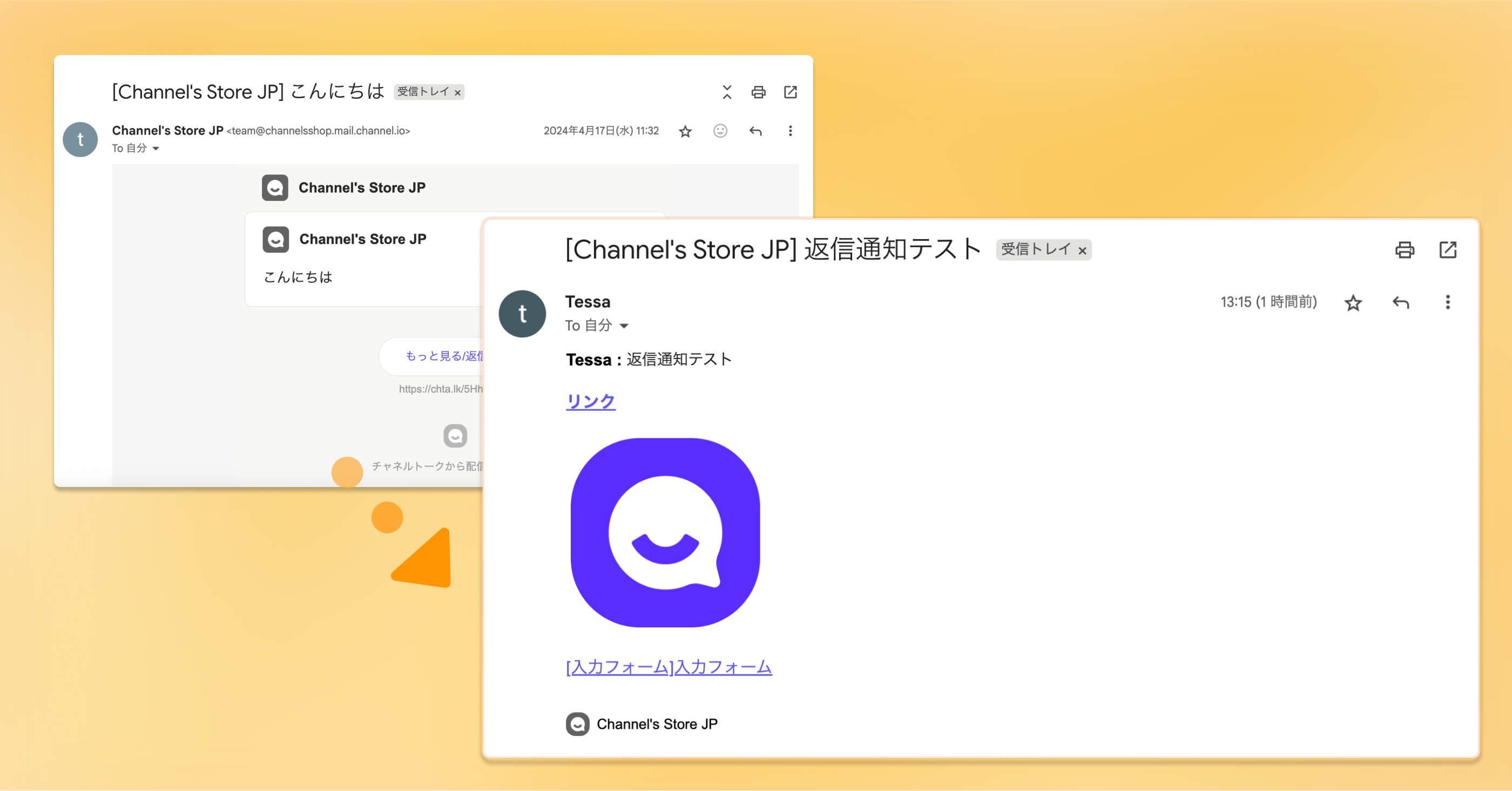This screenshot has height=791, width=1512.
Task: Star the message from Tessa
Action: (1353, 303)
